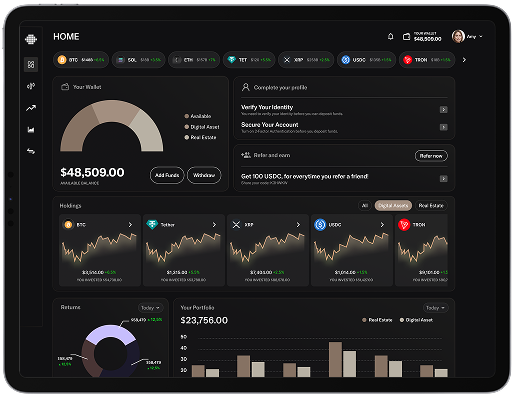Click Withdraw button

(204, 175)
